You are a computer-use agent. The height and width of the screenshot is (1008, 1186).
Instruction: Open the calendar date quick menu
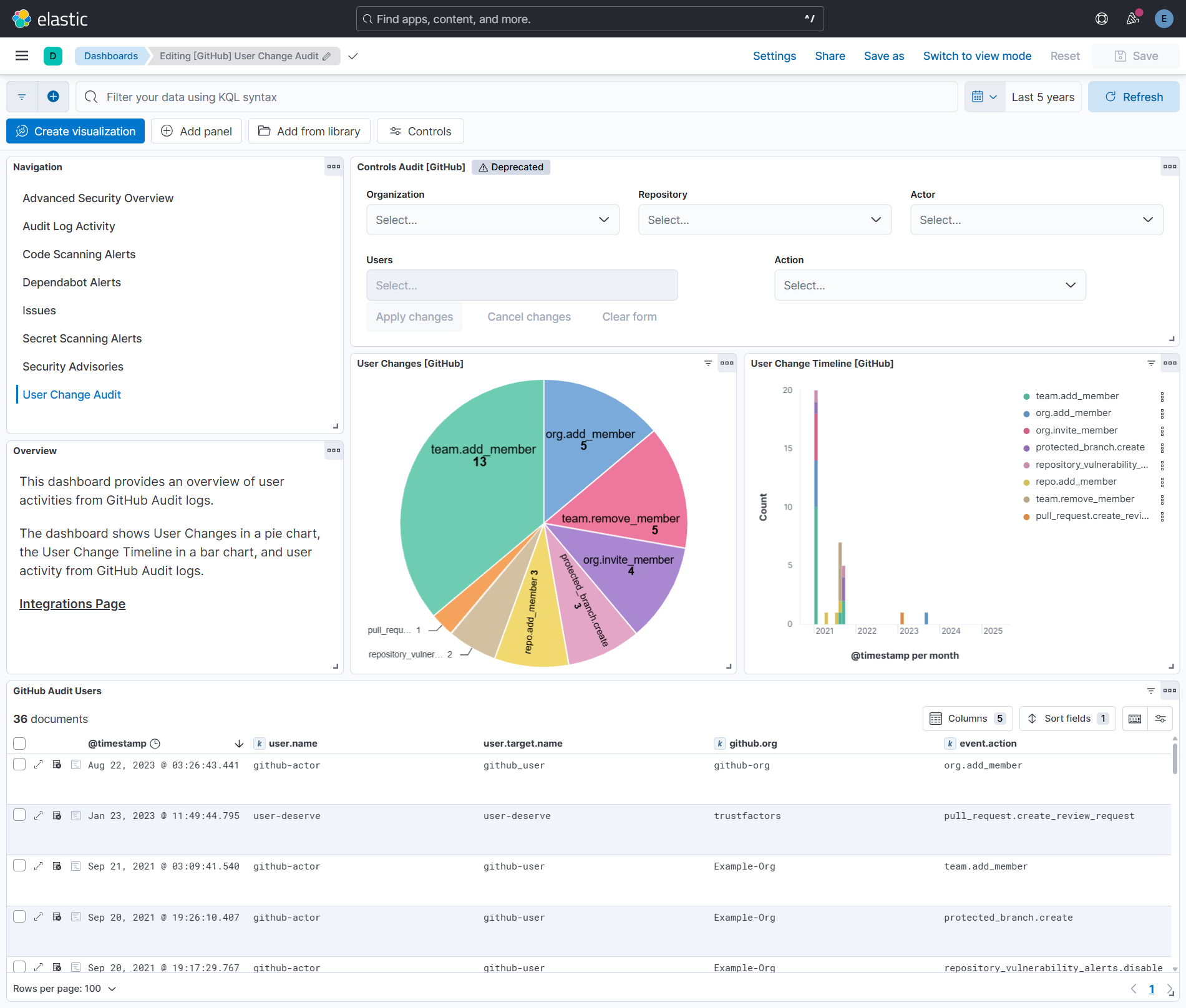pos(984,97)
